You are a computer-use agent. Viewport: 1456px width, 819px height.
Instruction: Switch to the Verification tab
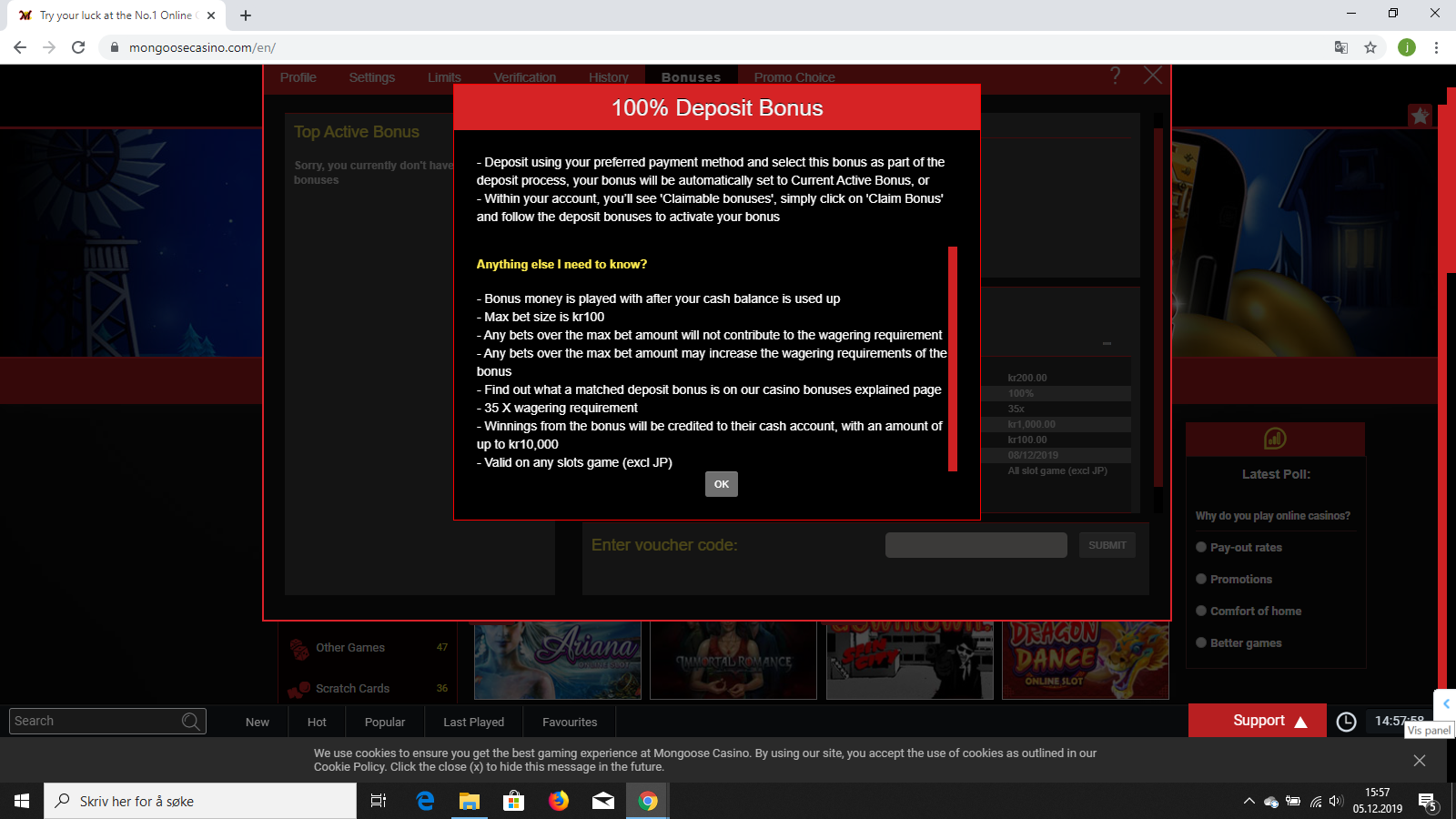pyautogui.click(x=525, y=77)
